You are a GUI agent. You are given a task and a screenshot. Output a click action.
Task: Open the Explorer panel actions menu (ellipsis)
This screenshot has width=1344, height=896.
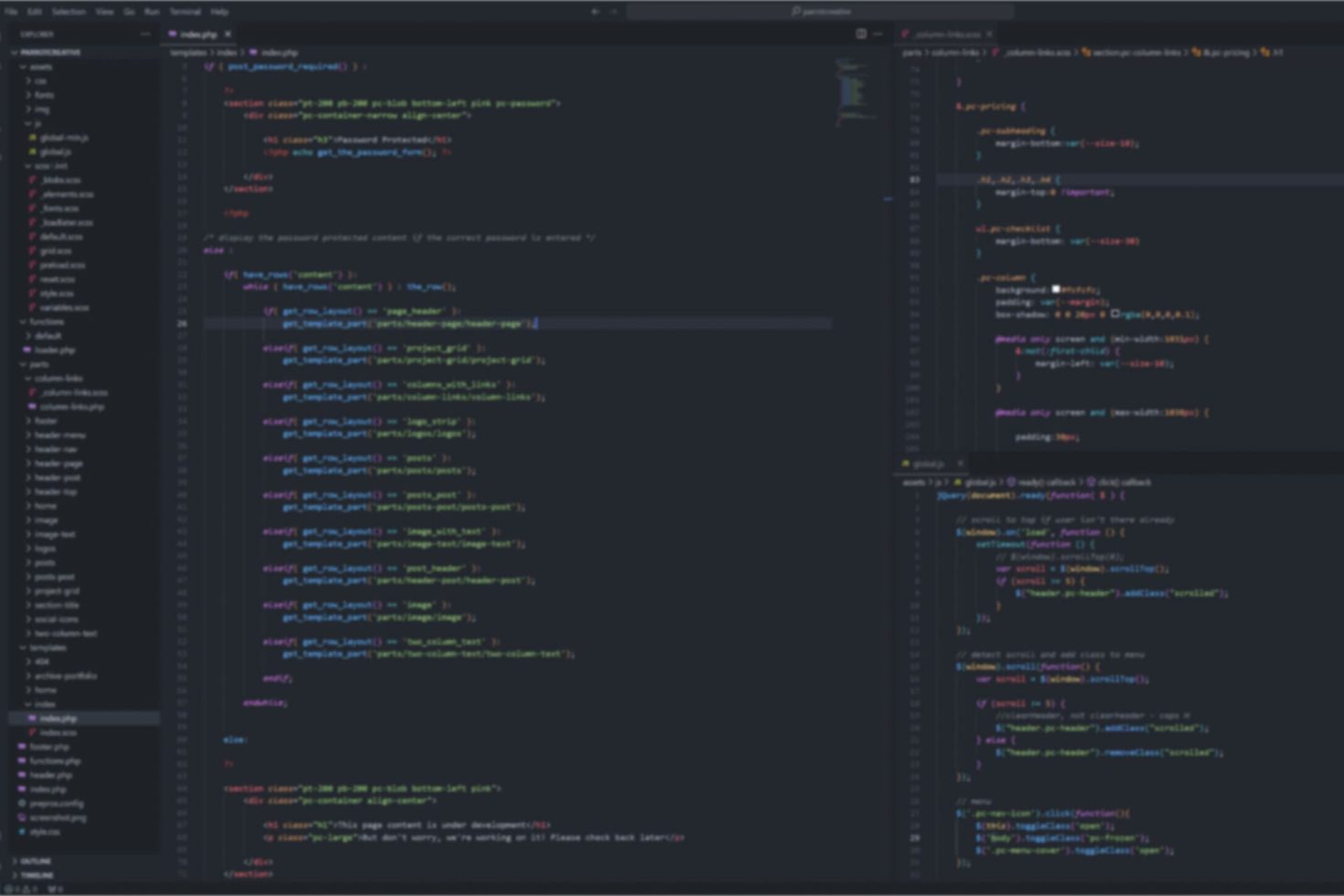point(144,32)
